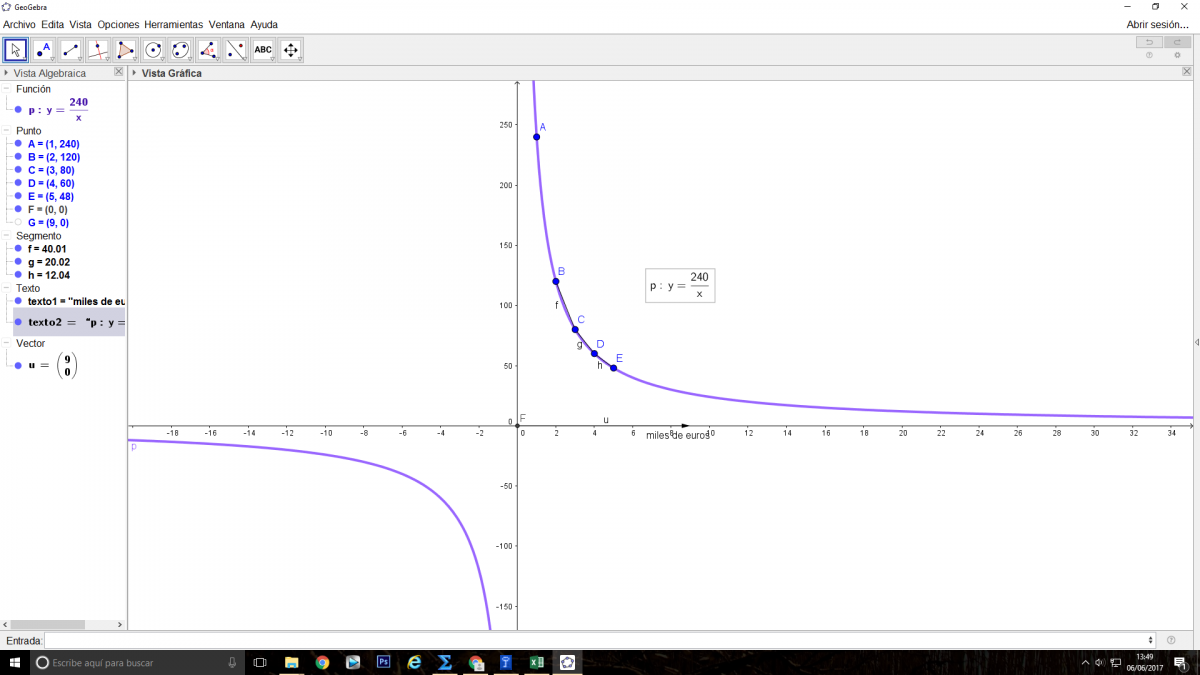Expand the Vista Gráfica style bar arrow

click(x=134, y=73)
